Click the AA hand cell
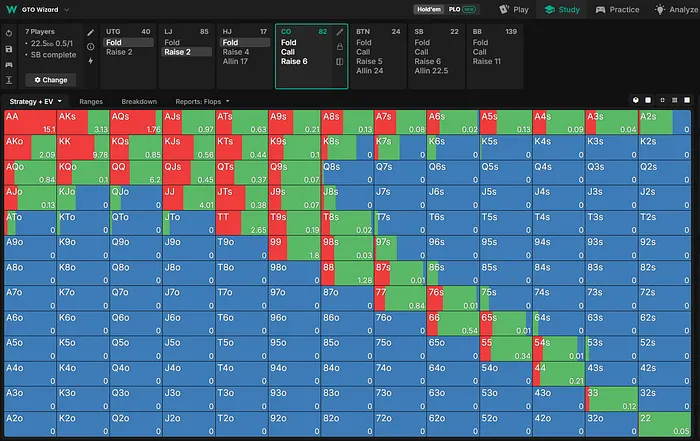 click(30, 122)
